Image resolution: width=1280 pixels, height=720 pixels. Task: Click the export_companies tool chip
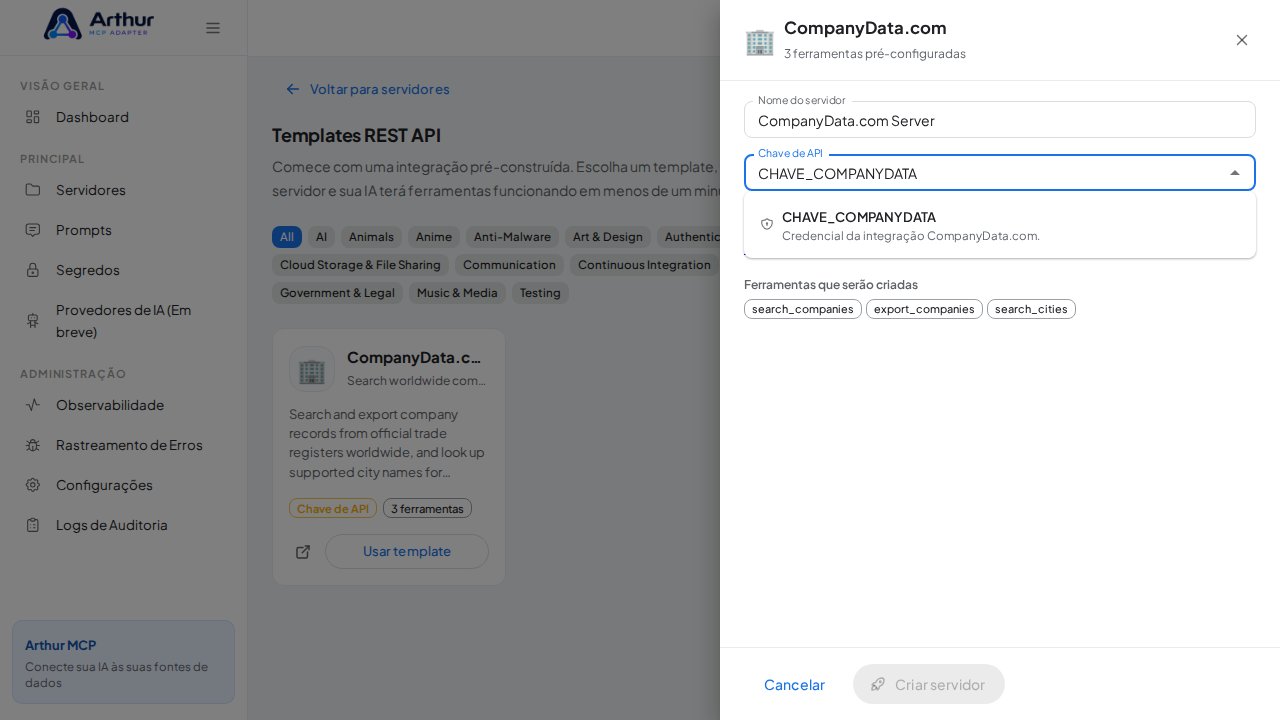[x=924, y=309]
